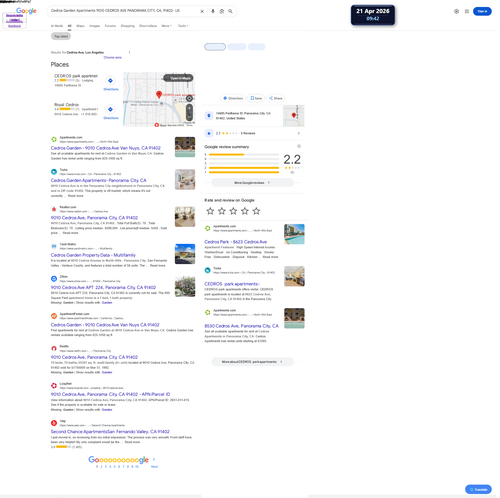Click the Yelp favicon in the results
This screenshot has height=498, width=500.
pos(54,423)
